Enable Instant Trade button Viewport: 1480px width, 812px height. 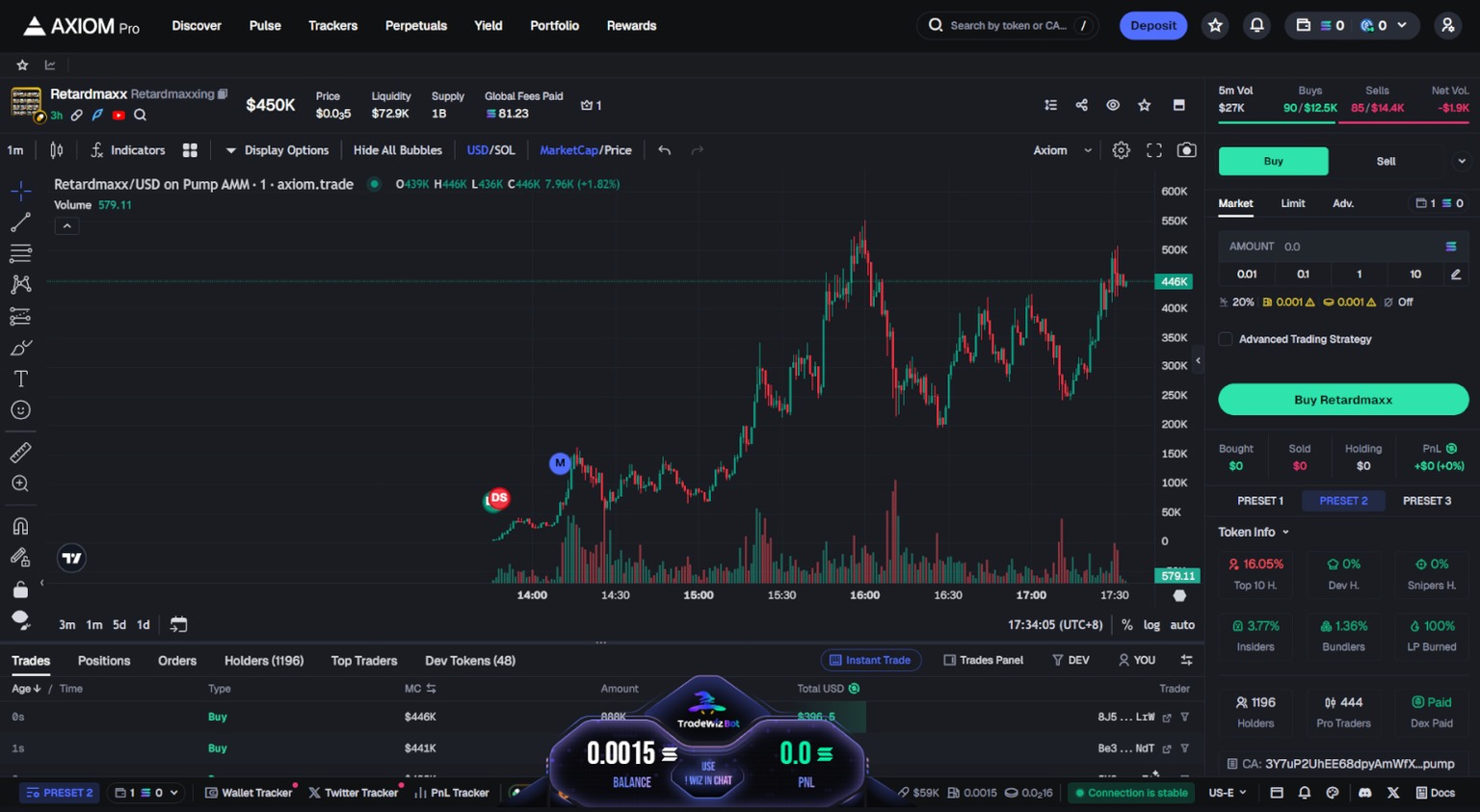pyautogui.click(x=870, y=660)
